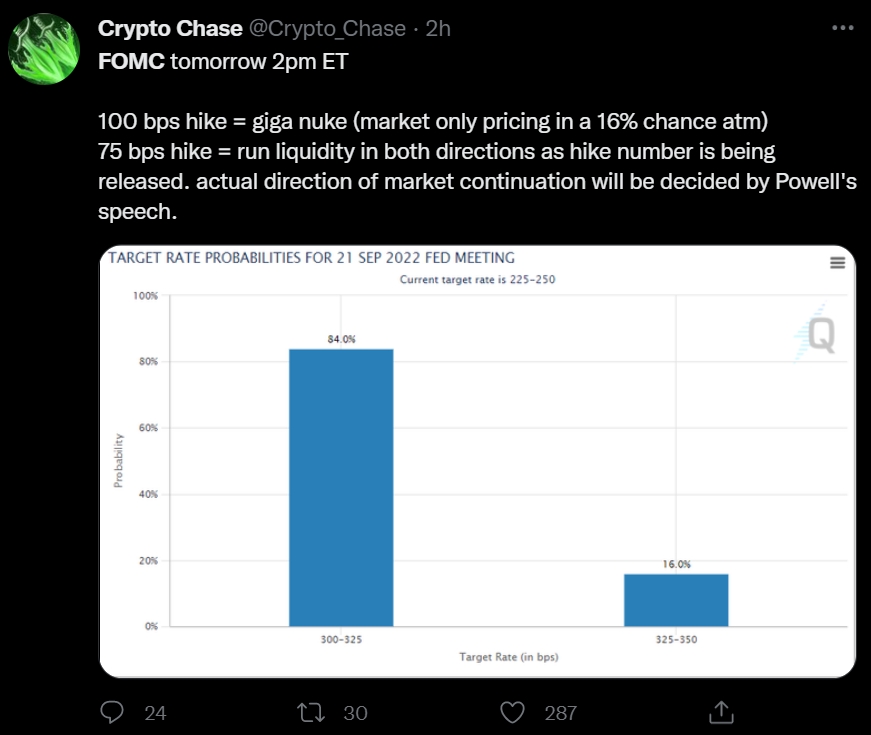The height and width of the screenshot is (735, 871).
Task: Select the 16.0% bar for 325-350
Action: (x=676, y=600)
